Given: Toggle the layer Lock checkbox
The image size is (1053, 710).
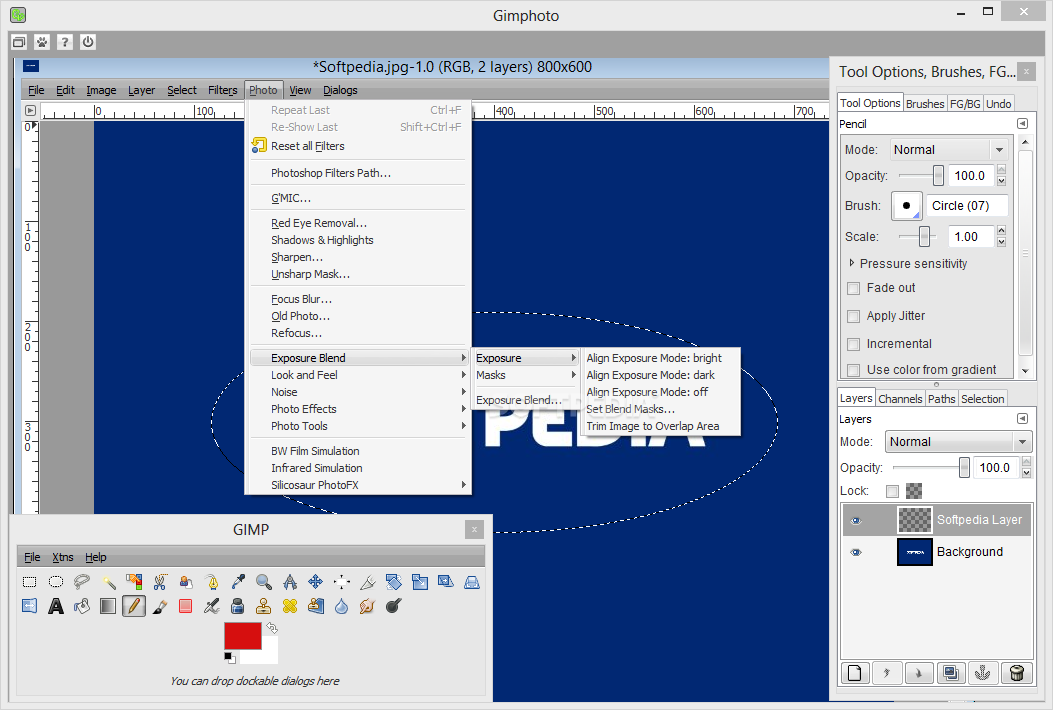Looking at the screenshot, I should [x=892, y=491].
